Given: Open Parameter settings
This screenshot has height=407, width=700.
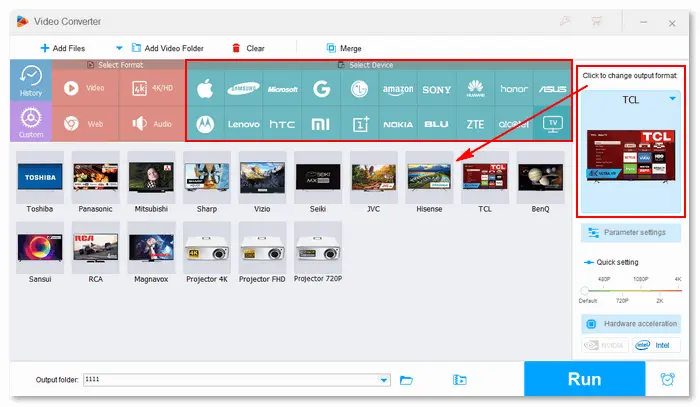Looking at the screenshot, I should [x=631, y=233].
